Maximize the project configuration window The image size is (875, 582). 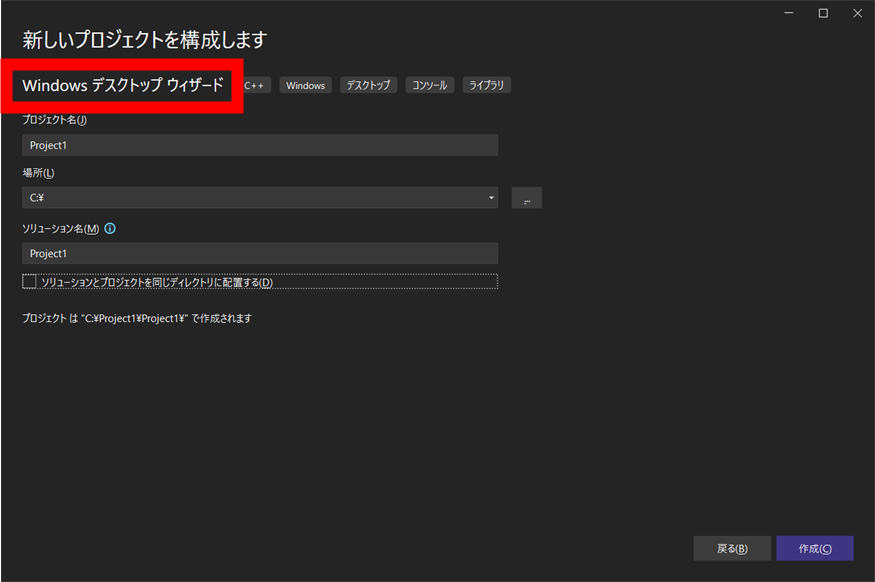[x=823, y=13]
